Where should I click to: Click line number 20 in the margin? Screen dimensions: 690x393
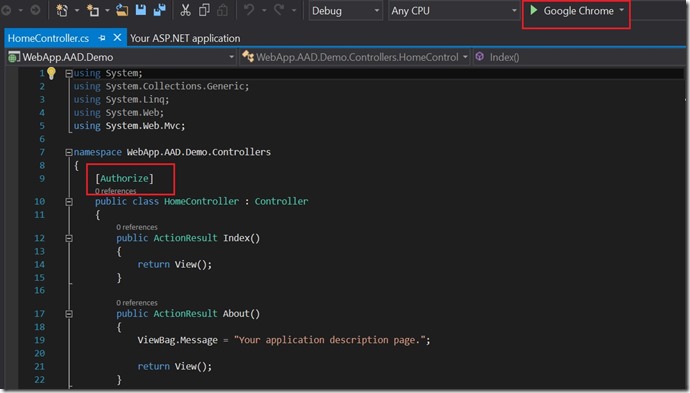[40, 353]
